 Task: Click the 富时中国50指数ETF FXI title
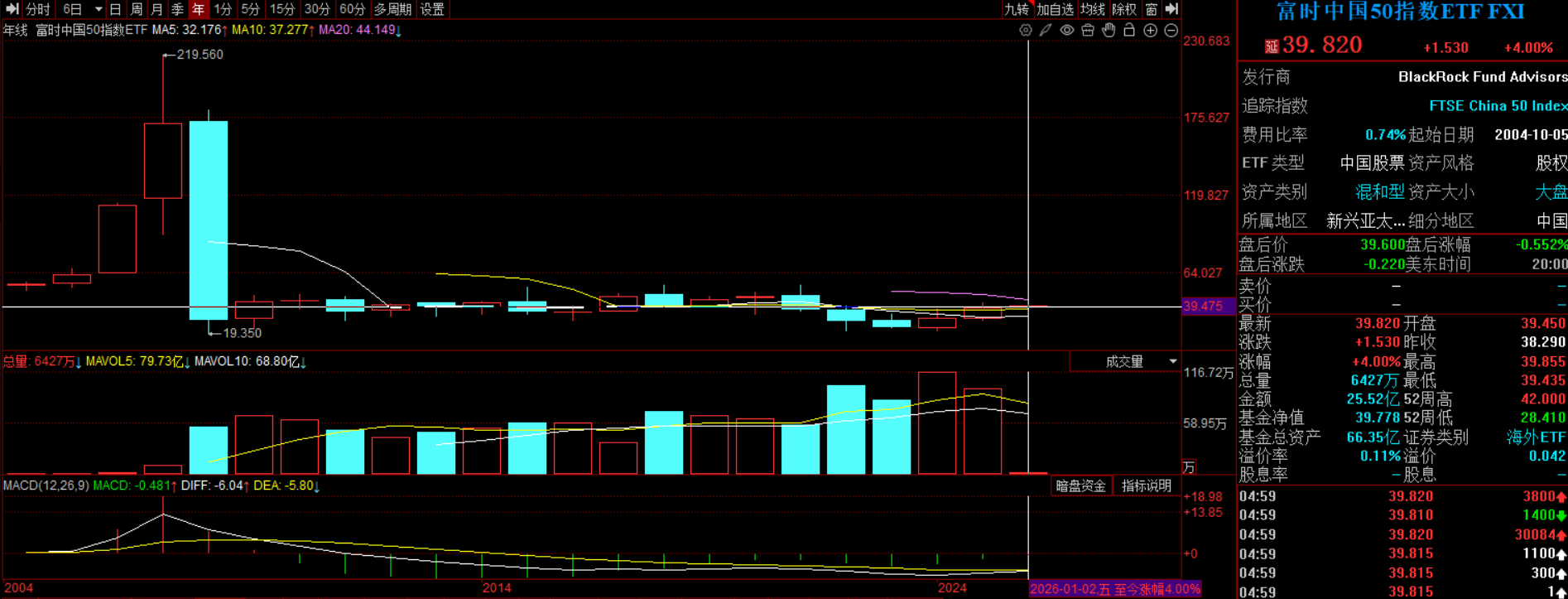point(1401,12)
